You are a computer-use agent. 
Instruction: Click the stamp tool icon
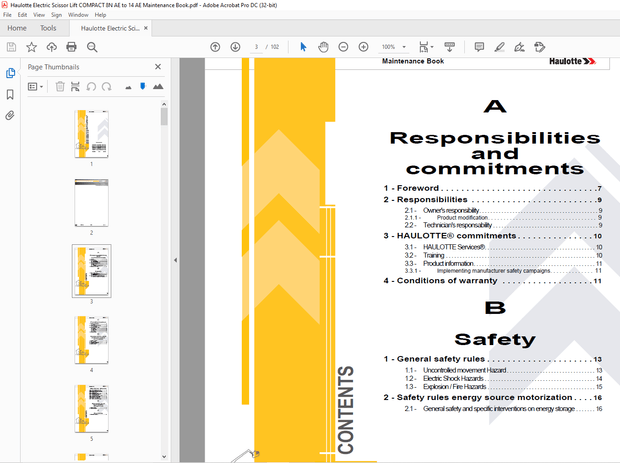coord(539,47)
